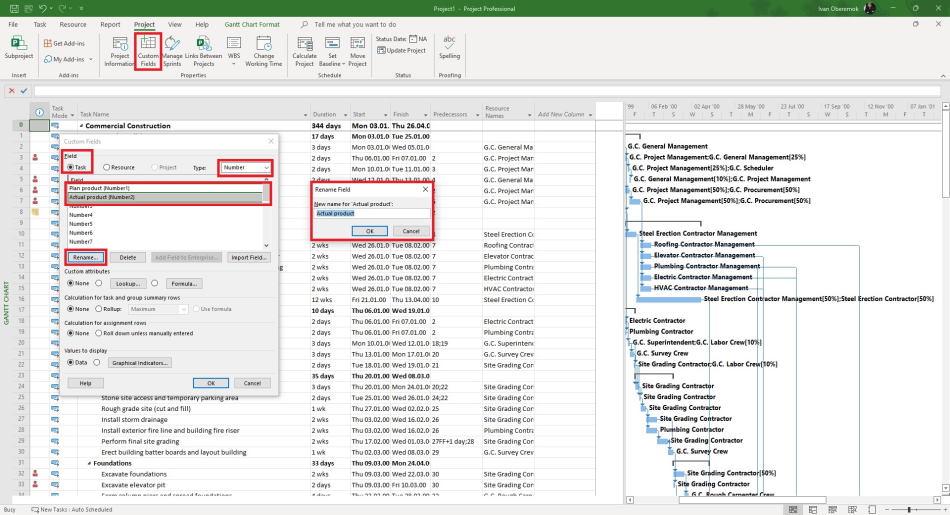Open Links Between Projects

click(204, 51)
